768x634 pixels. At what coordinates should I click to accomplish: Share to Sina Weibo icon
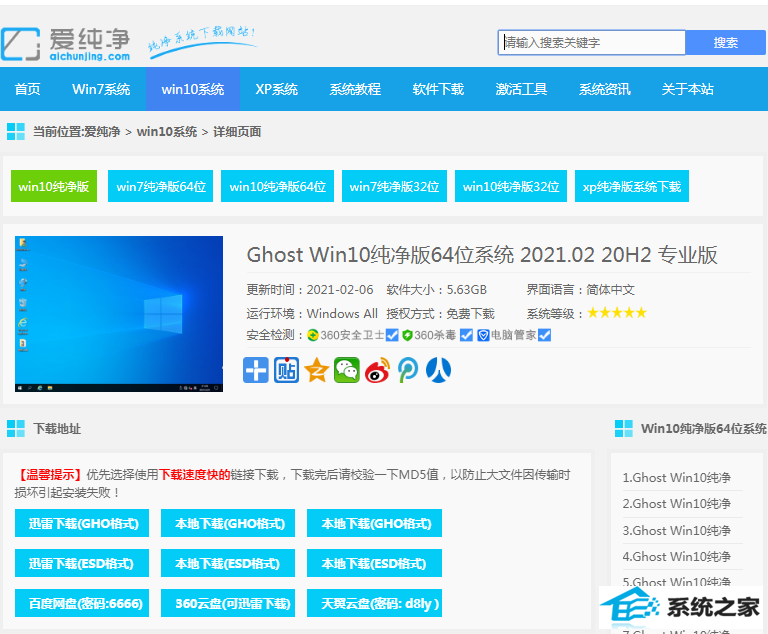click(x=378, y=370)
